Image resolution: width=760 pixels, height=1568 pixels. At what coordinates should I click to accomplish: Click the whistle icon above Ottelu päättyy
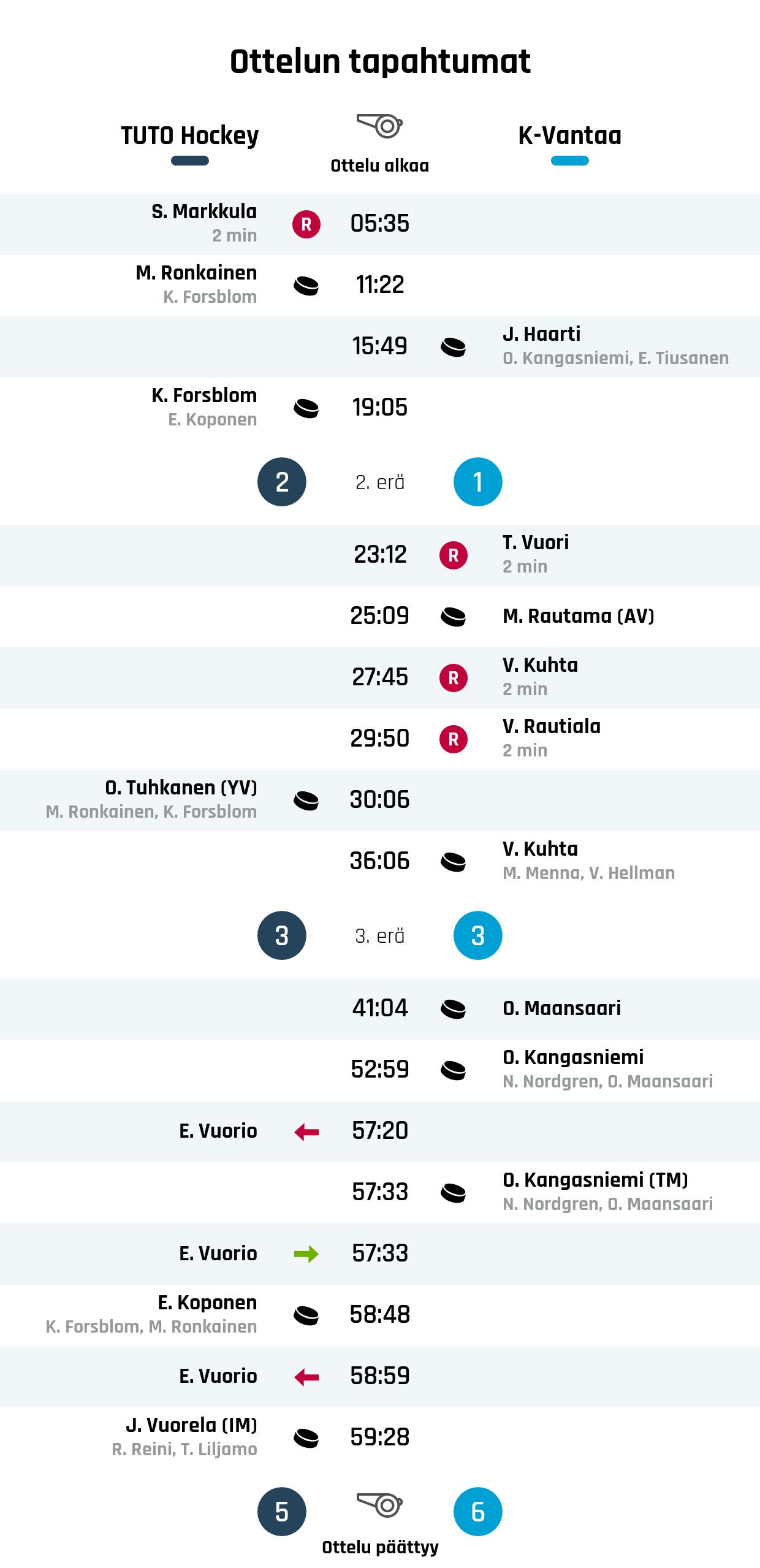coord(379,1505)
